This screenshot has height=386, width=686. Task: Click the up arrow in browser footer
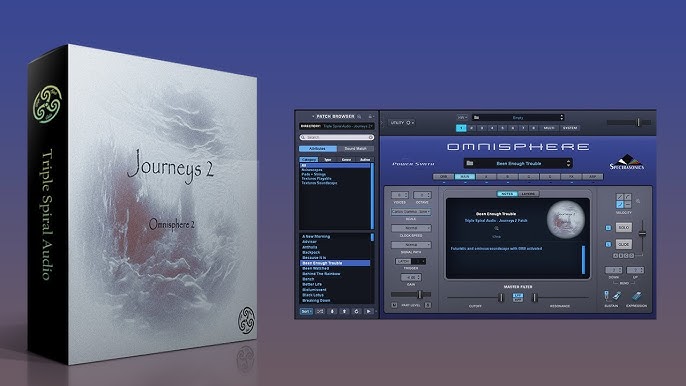[344, 311]
